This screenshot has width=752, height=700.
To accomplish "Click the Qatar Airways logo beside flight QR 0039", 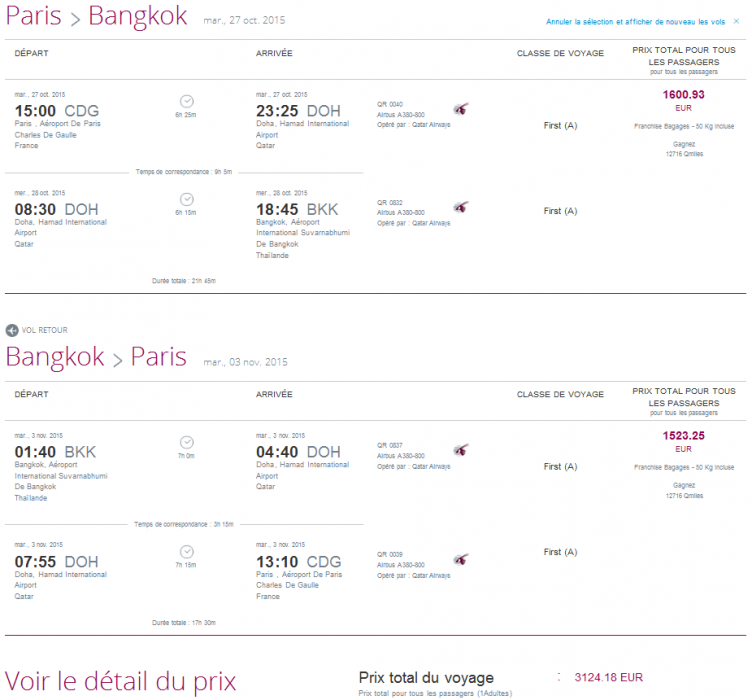I will coord(460,559).
